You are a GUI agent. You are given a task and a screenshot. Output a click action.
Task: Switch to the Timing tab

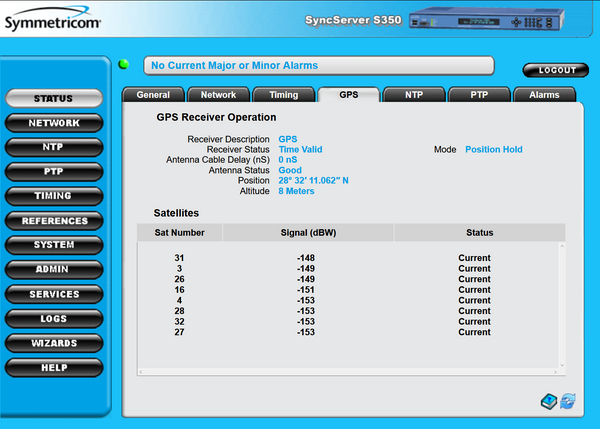[284, 95]
